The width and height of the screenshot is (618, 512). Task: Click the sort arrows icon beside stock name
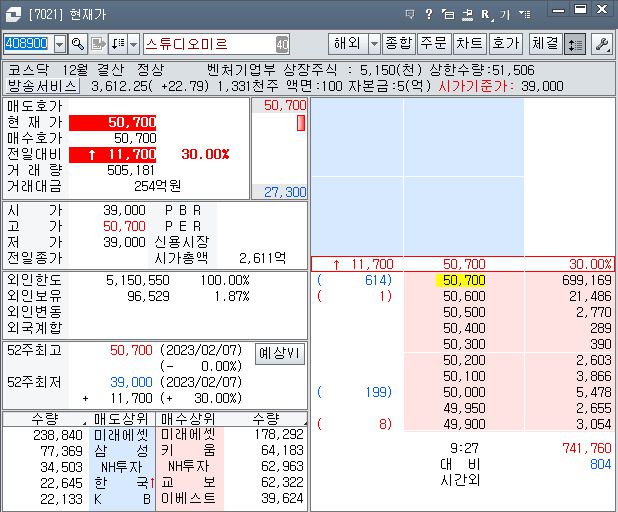[117, 44]
